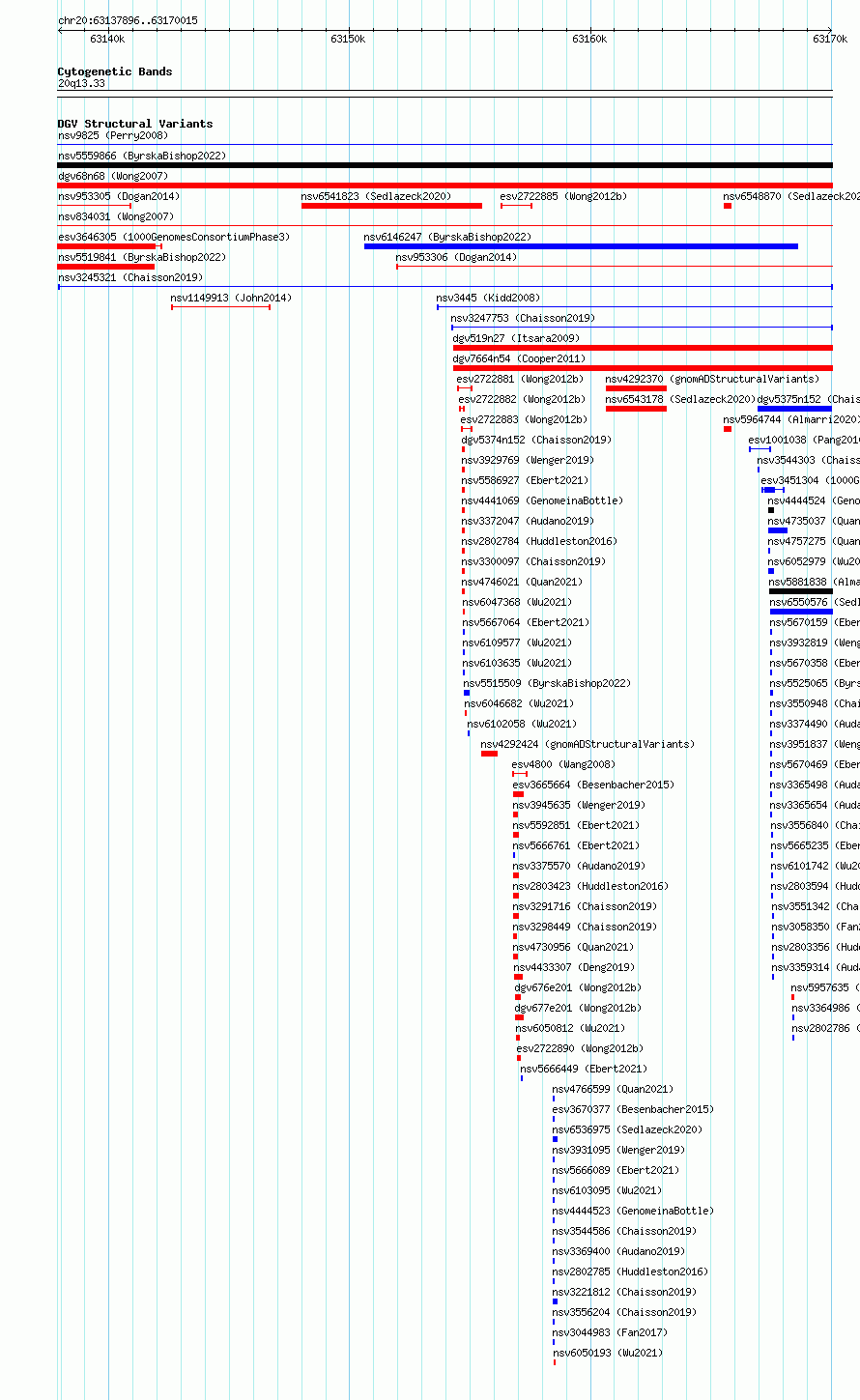Click nsv6050812 (Wu2021) label
860x1400 pixels.
click(570, 1028)
